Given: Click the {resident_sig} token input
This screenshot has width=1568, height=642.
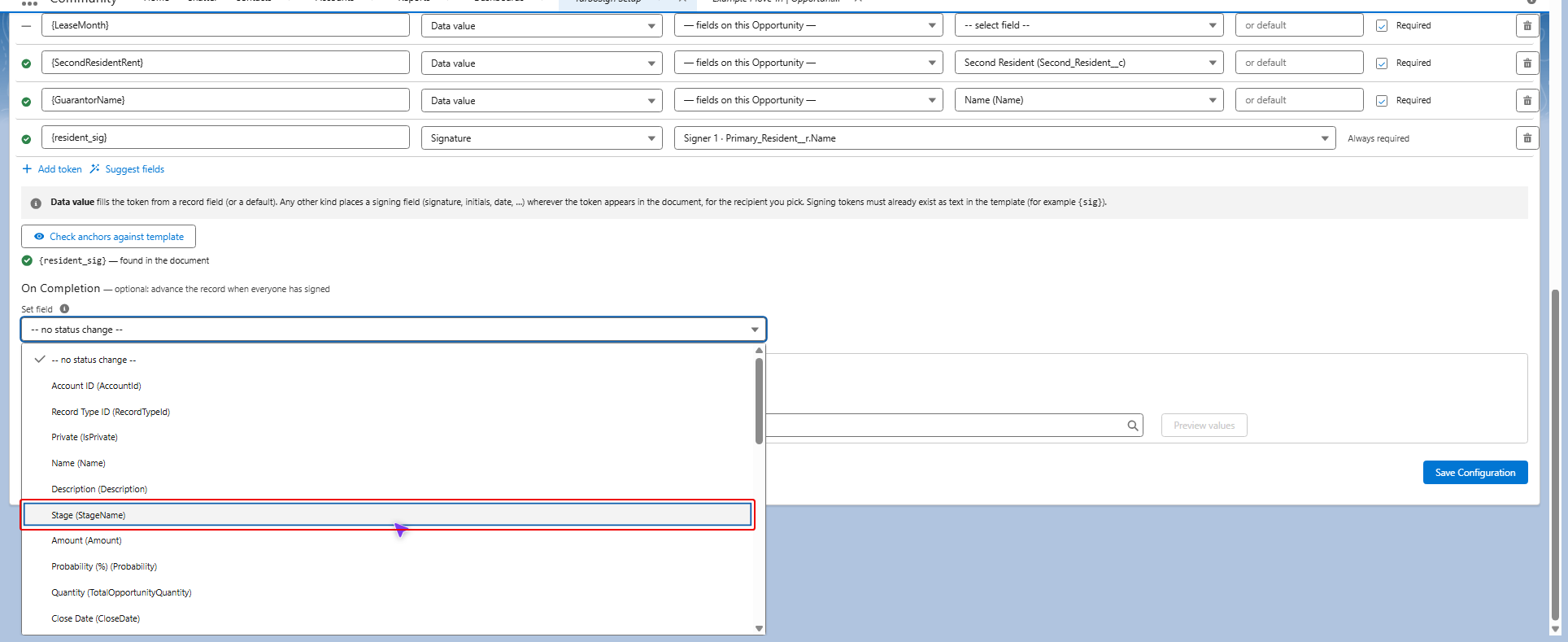Looking at the screenshot, I should (x=225, y=138).
